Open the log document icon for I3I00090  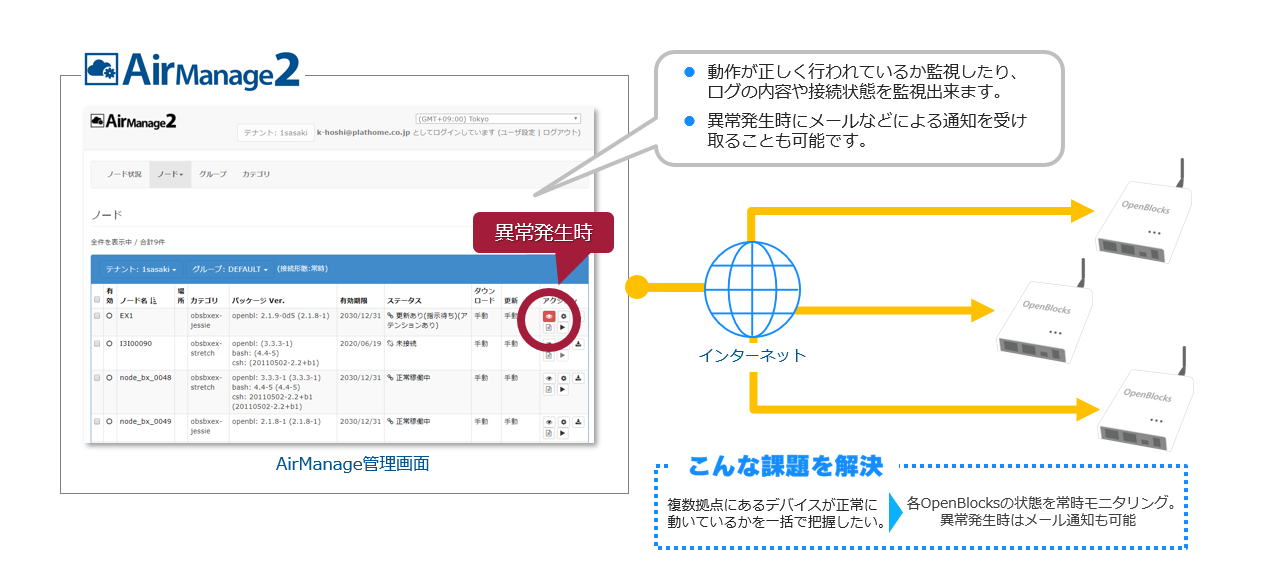(x=549, y=355)
